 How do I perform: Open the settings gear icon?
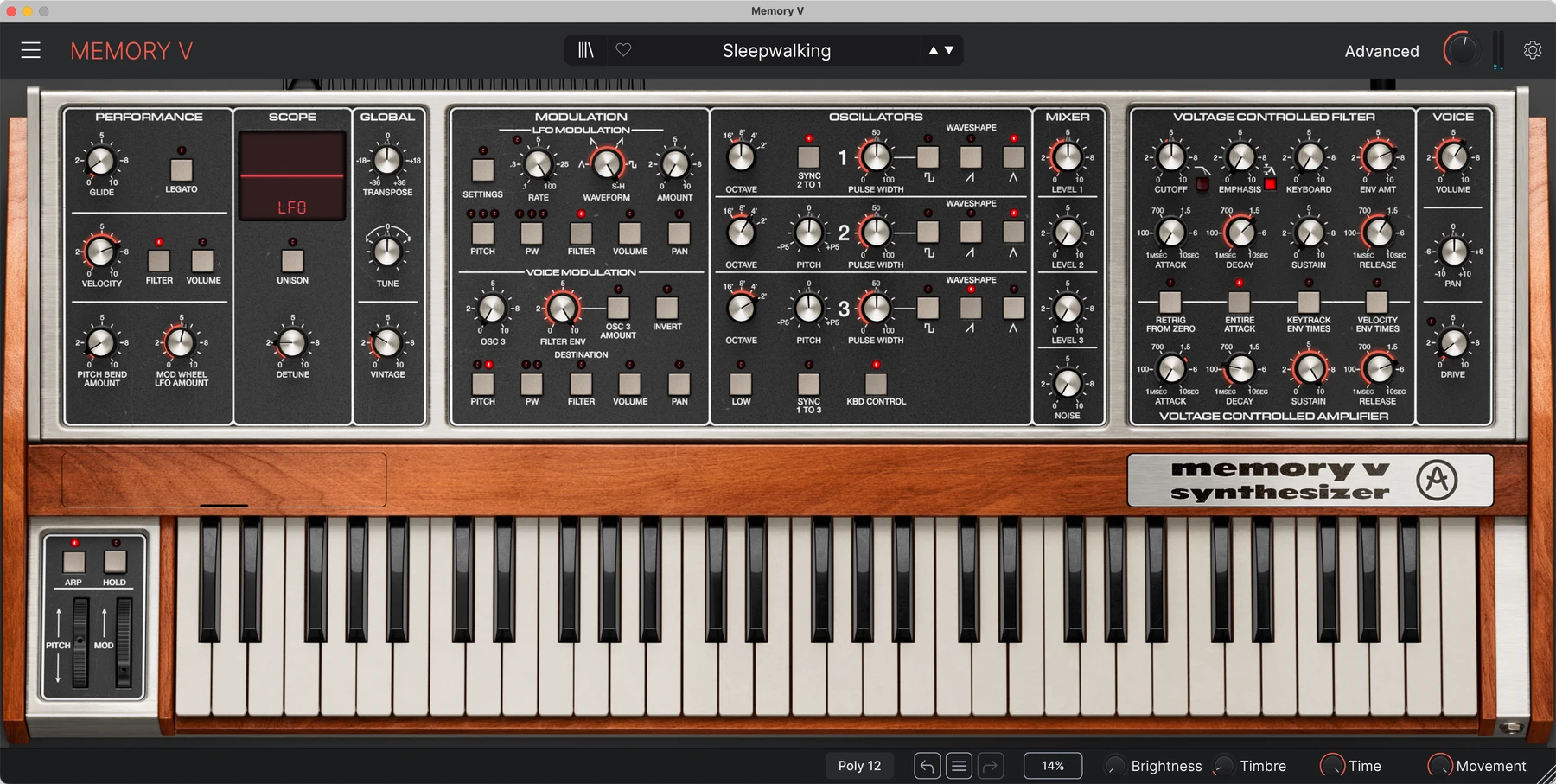[1533, 50]
